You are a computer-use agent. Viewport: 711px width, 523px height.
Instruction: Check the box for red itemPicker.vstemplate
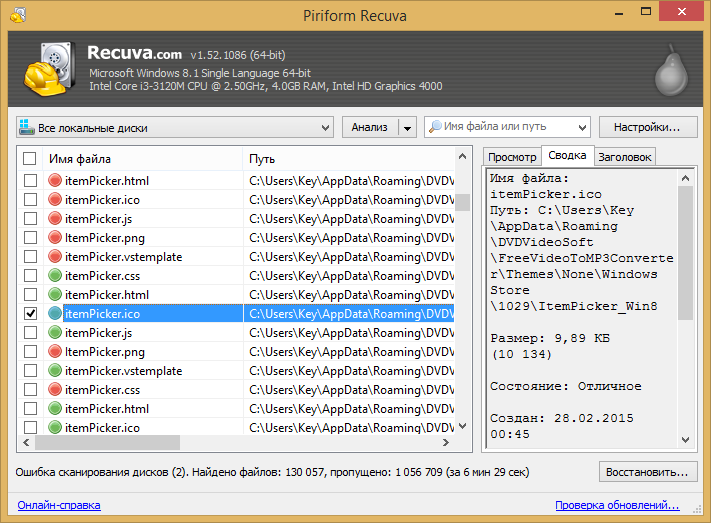pos(30,257)
